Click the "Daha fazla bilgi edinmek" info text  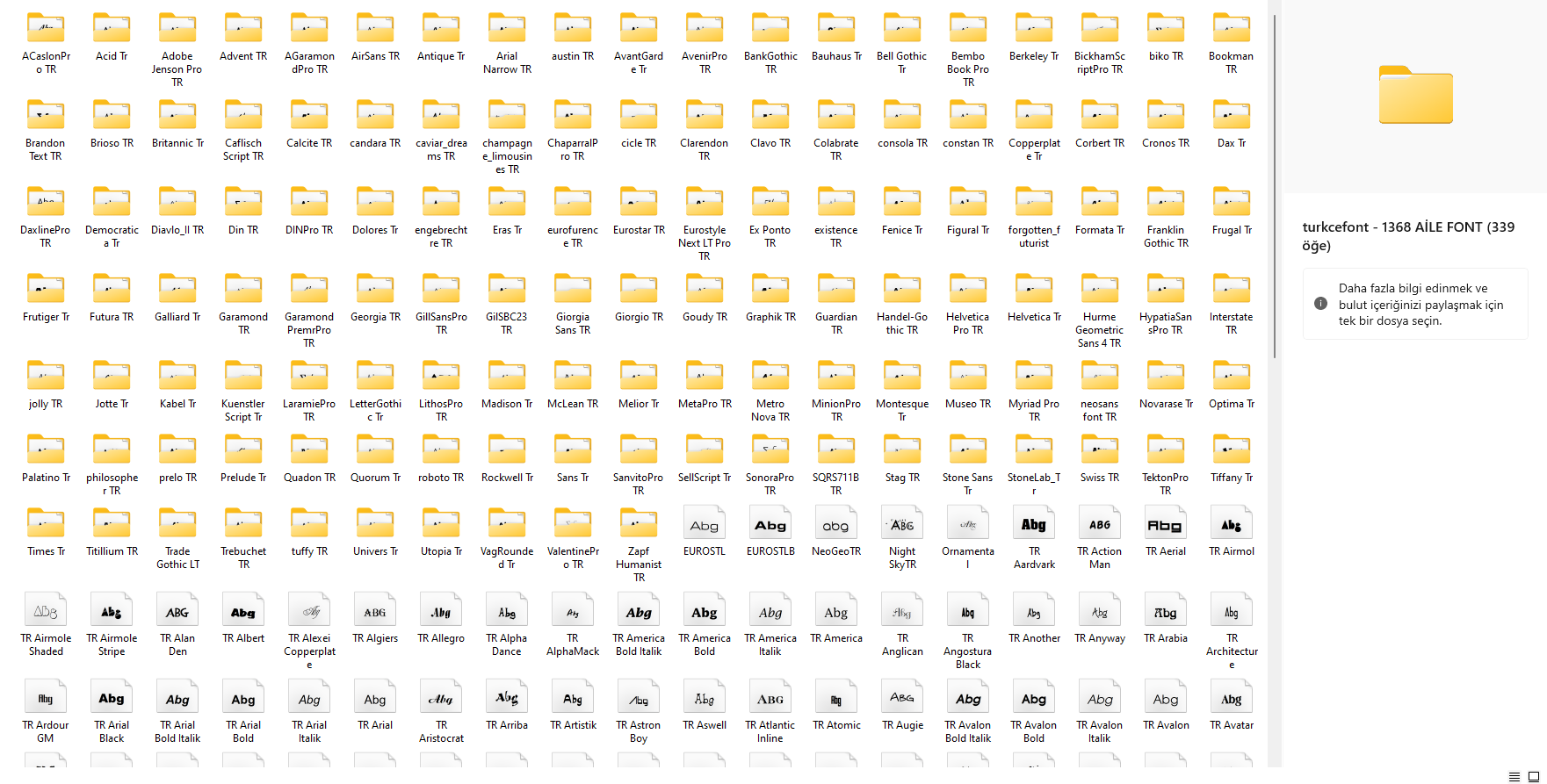click(x=1420, y=305)
